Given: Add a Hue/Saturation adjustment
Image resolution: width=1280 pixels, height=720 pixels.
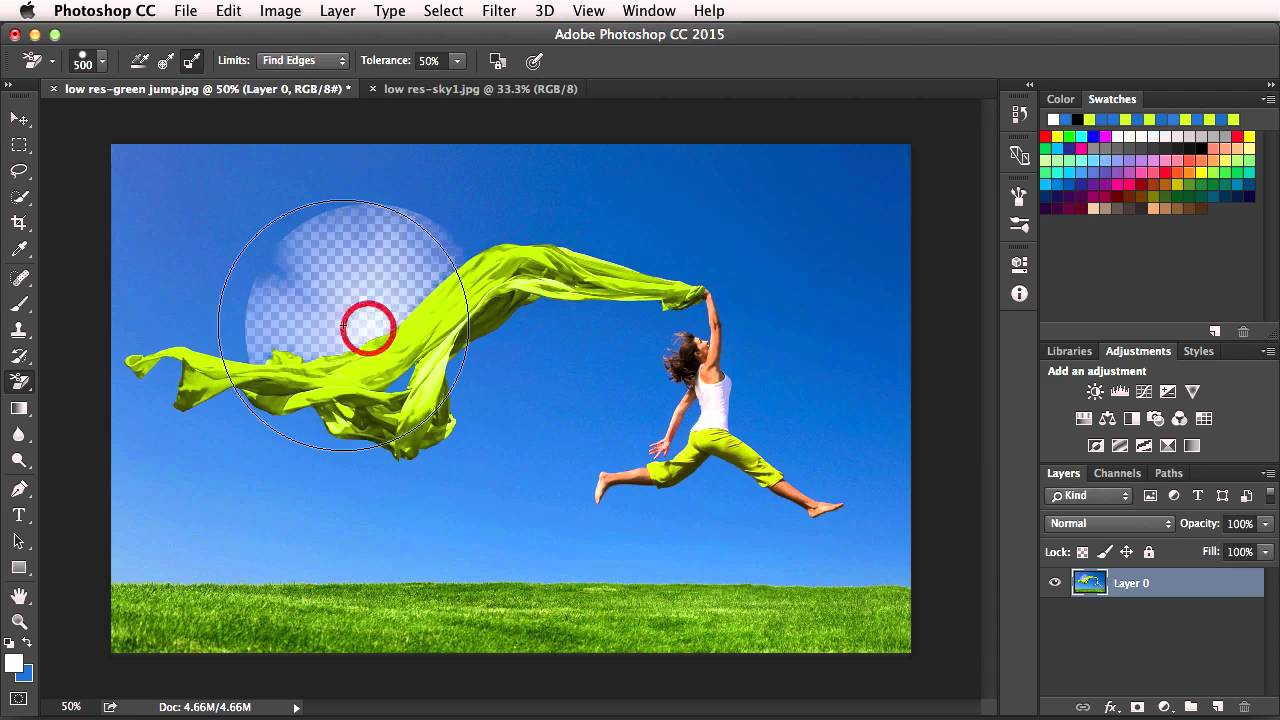Looking at the screenshot, I should pyautogui.click(x=1083, y=419).
